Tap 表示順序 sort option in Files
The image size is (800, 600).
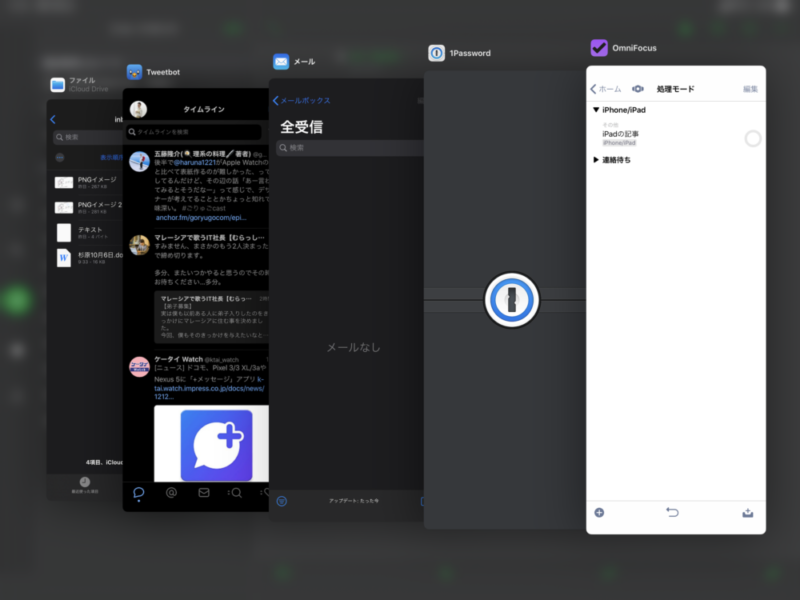coord(111,157)
